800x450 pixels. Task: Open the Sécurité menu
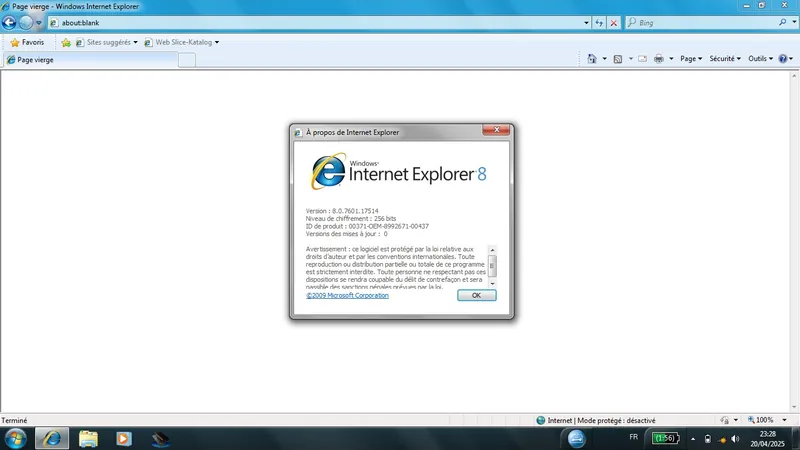pos(724,59)
